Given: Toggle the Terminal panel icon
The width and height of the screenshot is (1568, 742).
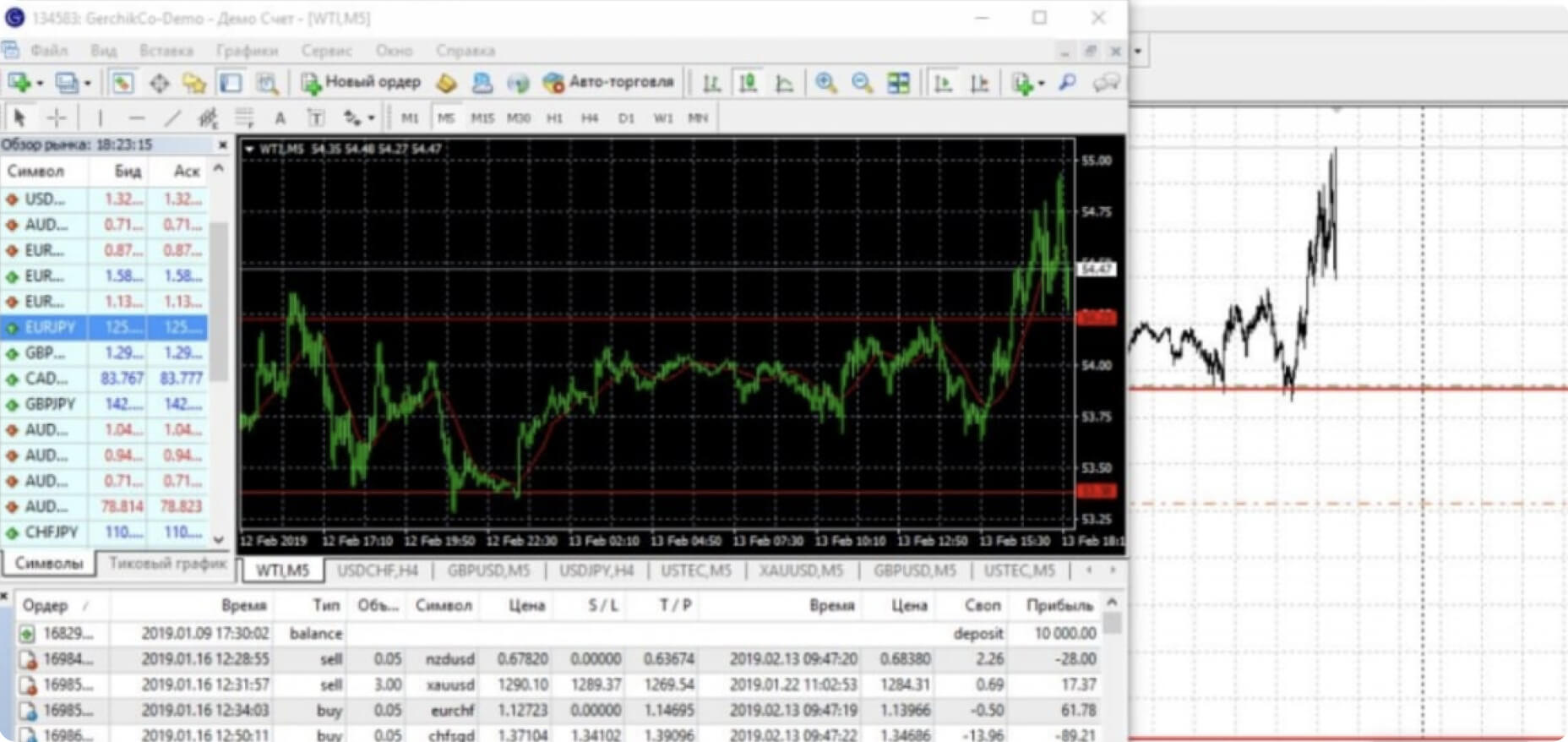Looking at the screenshot, I should tap(231, 83).
